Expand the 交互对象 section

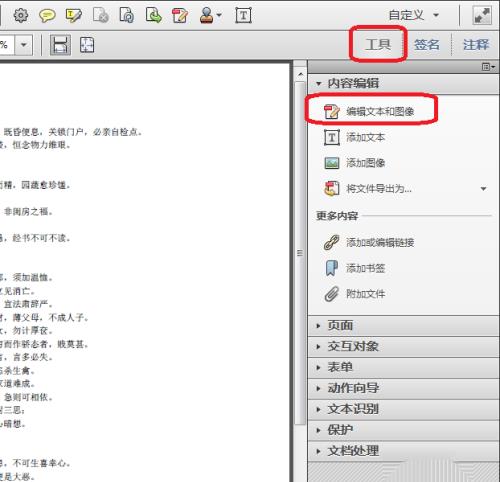tap(403, 347)
